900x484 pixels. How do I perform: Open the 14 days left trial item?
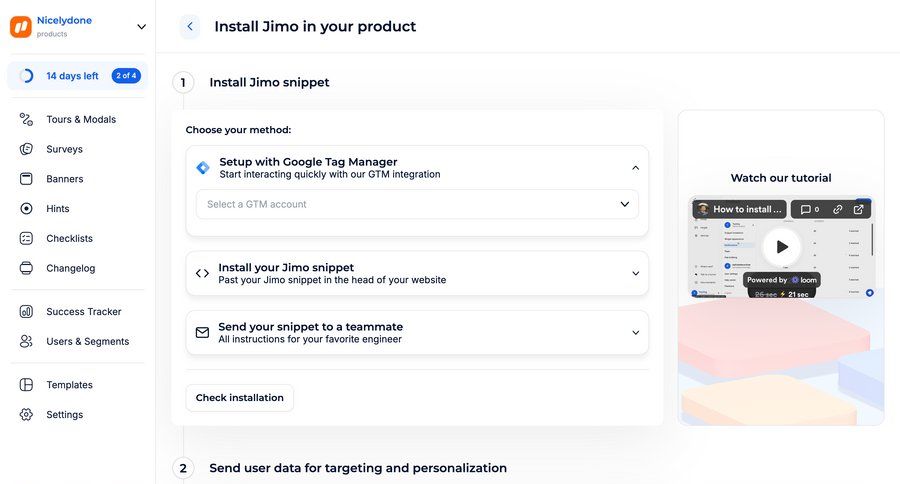point(77,76)
